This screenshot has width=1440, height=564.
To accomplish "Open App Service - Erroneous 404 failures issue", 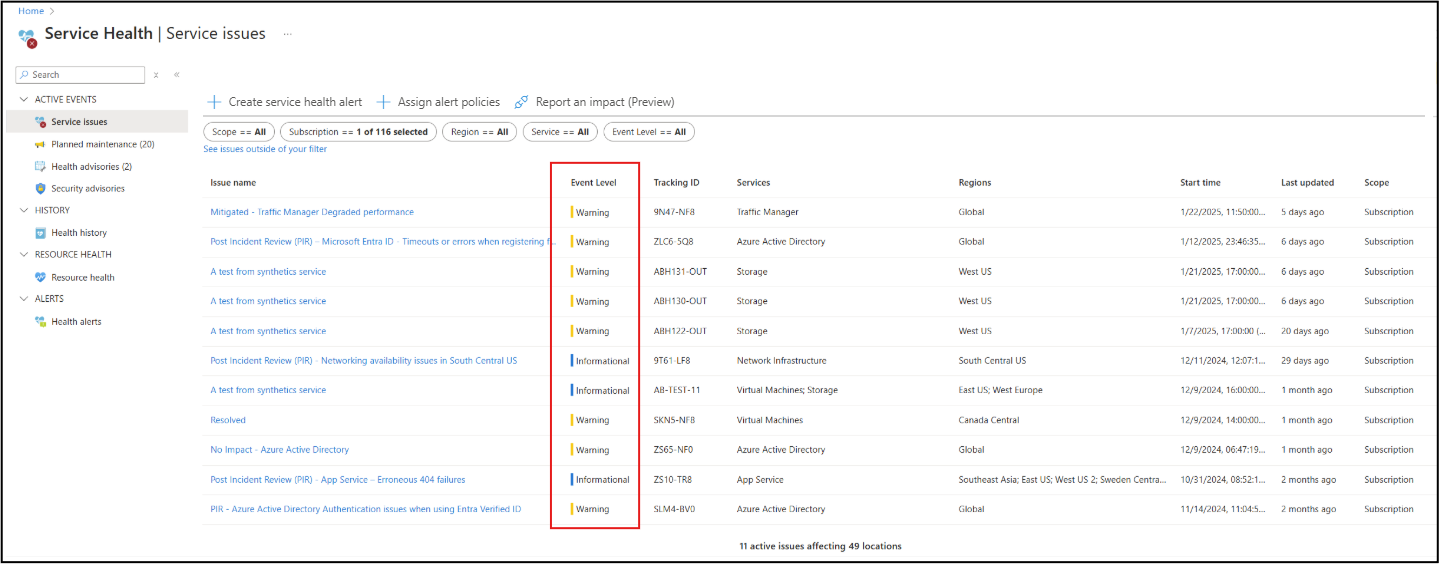I will 338,479.
